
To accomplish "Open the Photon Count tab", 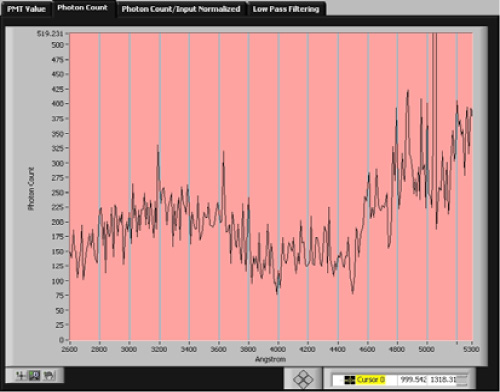I will coord(82,8).
